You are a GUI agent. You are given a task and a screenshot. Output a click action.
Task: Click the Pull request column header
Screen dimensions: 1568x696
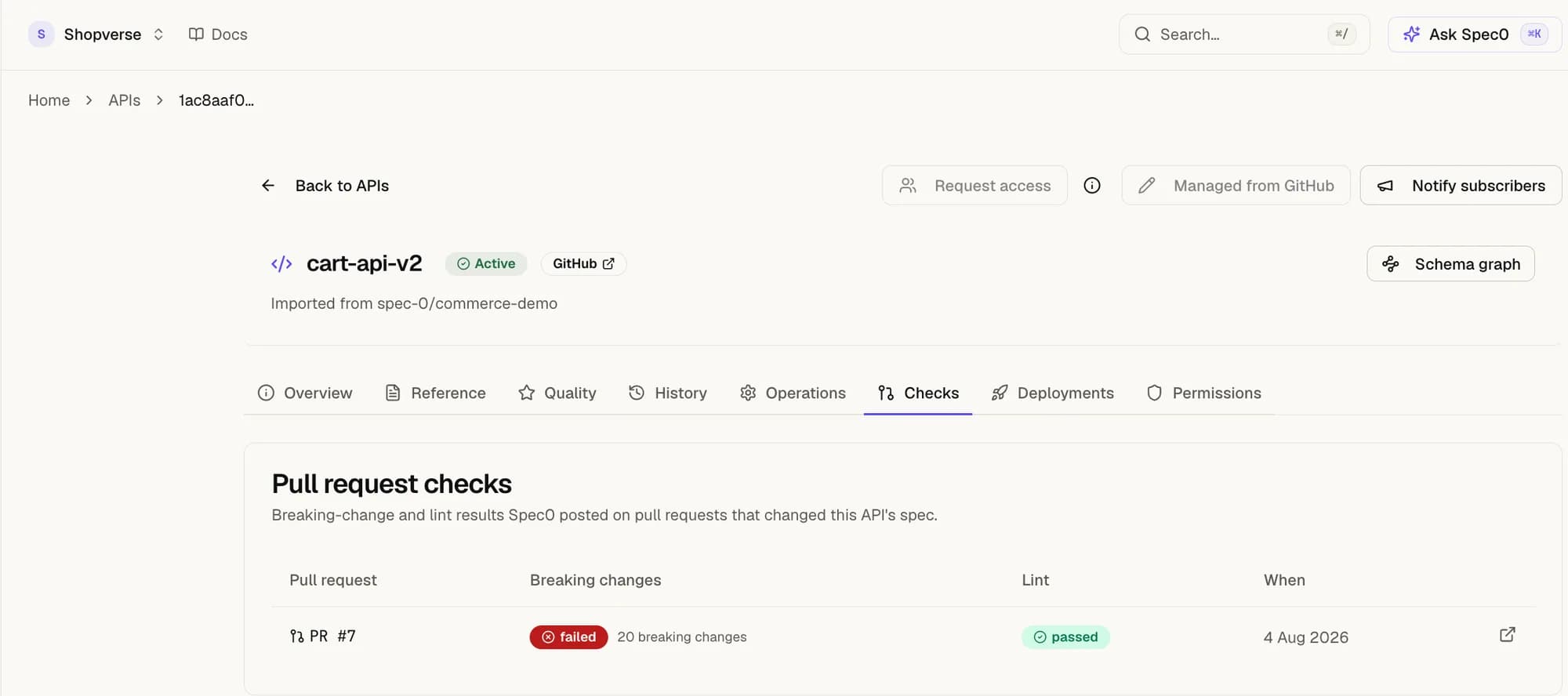[x=333, y=580]
